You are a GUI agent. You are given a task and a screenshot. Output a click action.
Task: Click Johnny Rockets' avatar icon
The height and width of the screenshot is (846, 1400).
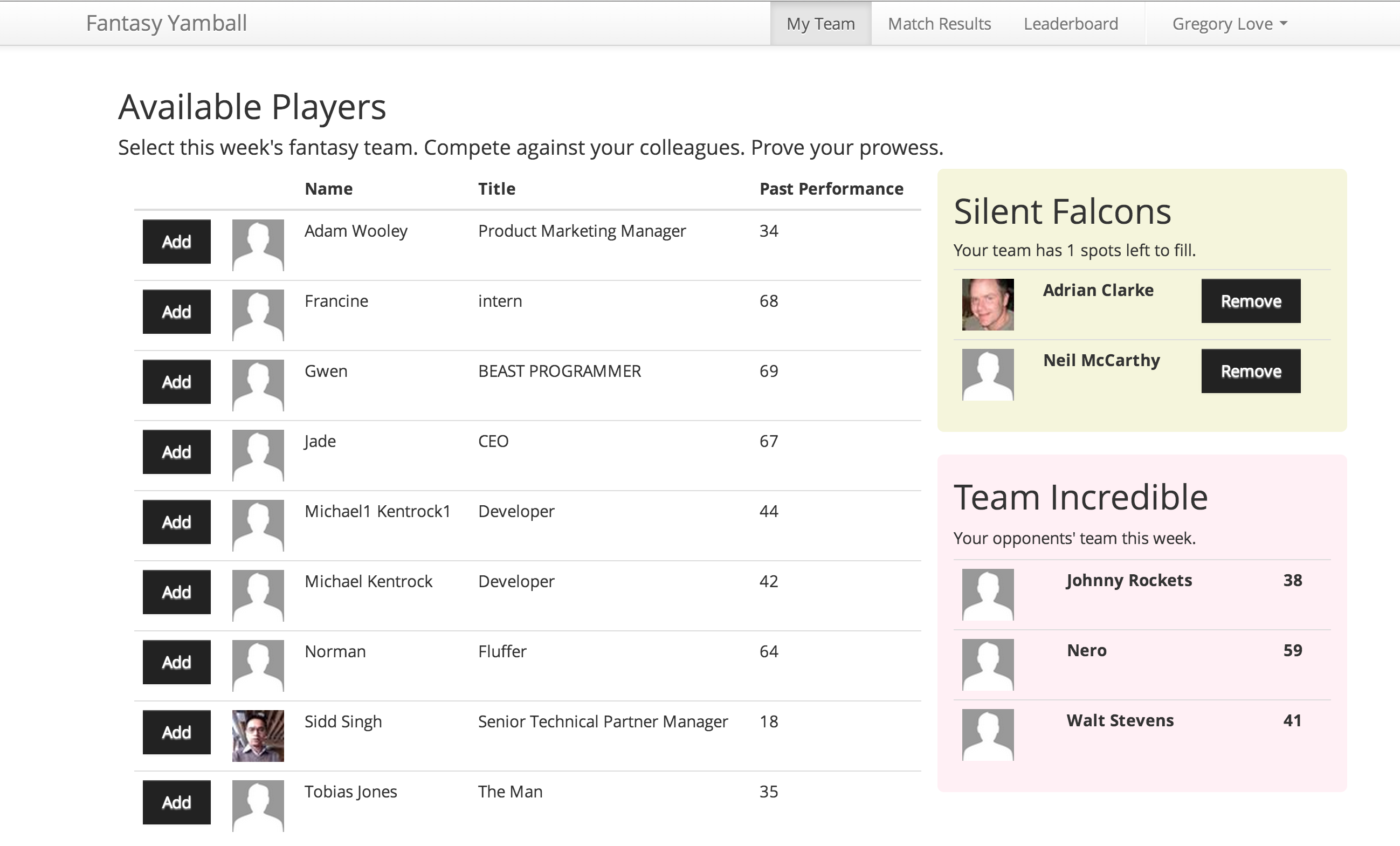988,594
